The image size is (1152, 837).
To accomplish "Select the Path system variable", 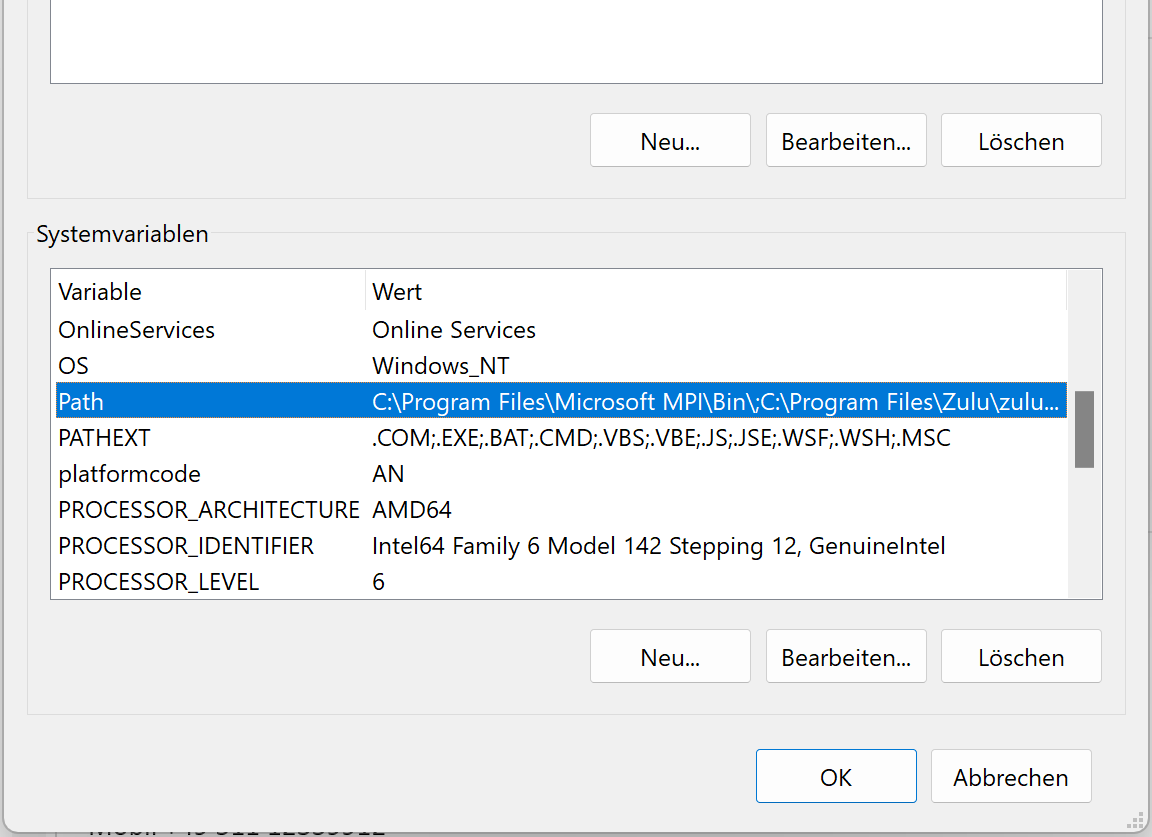I will coord(81,402).
